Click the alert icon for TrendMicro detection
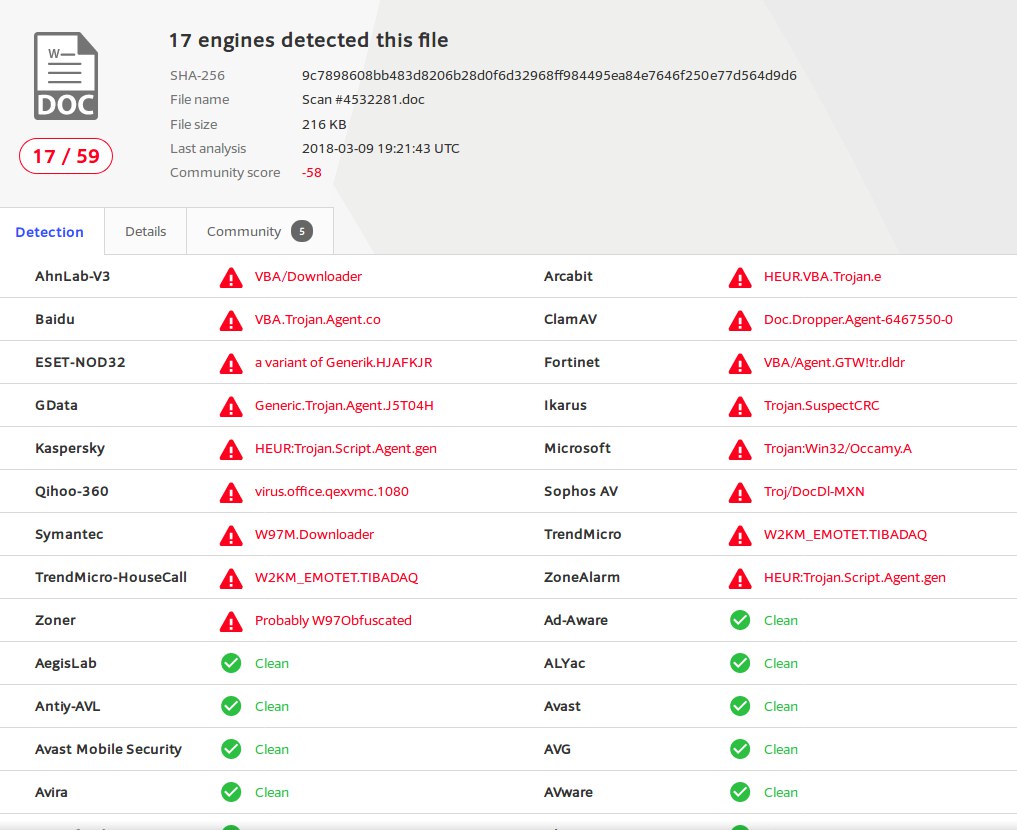Viewport: 1017px width, 830px height. click(x=740, y=535)
